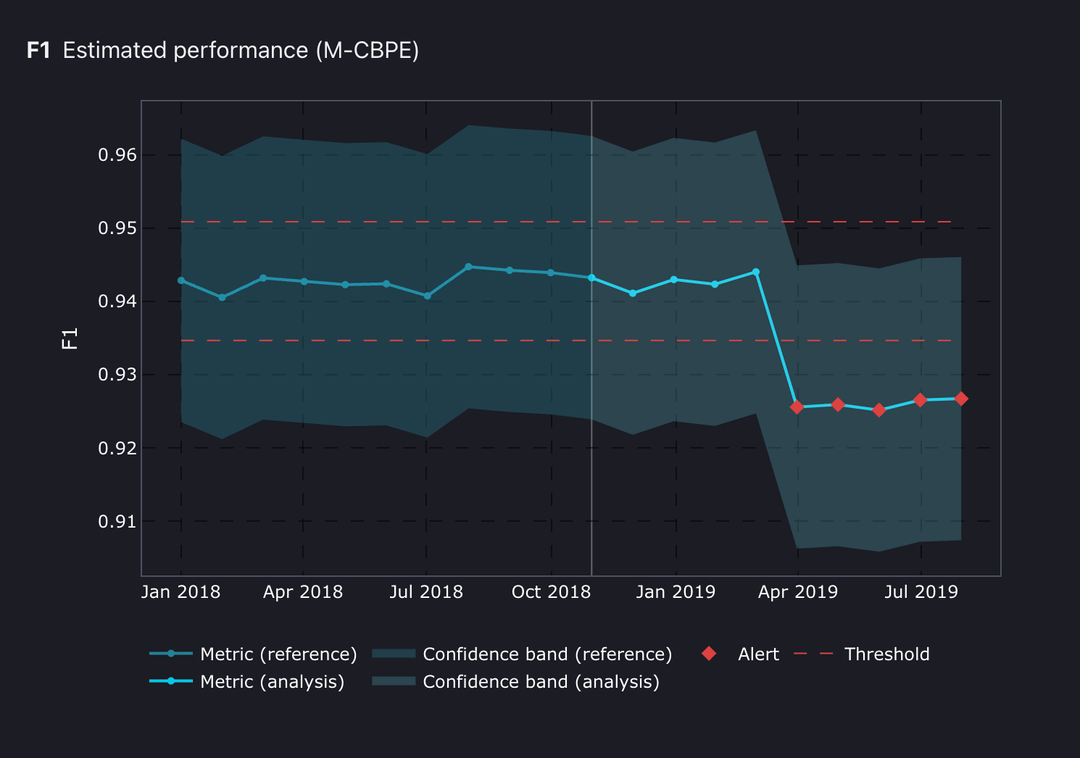Select the Jul 2018 axis label
Image resolution: width=1080 pixels, height=758 pixels.
pos(427,592)
